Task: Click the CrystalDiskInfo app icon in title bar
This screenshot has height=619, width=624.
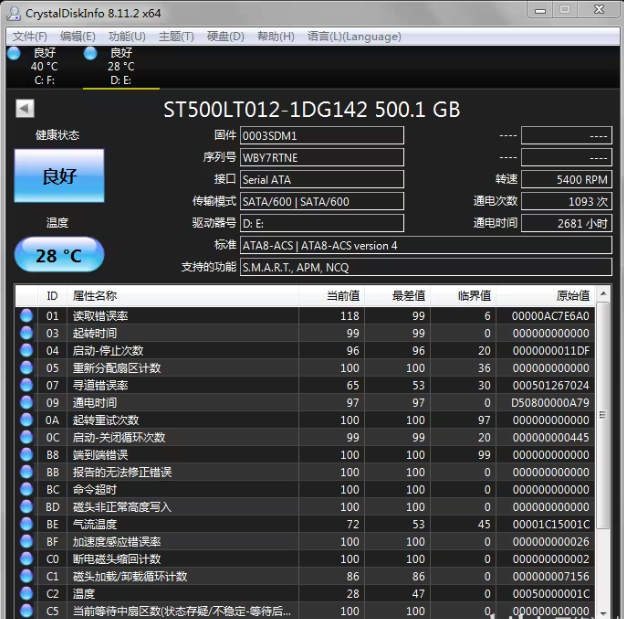Action: (14, 13)
